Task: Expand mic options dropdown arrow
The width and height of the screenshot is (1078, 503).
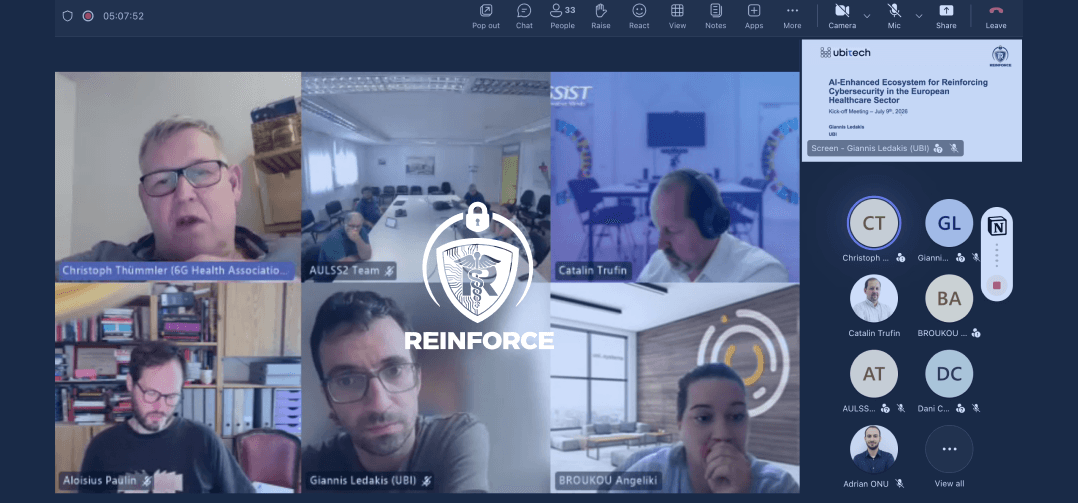Action: pos(918,16)
